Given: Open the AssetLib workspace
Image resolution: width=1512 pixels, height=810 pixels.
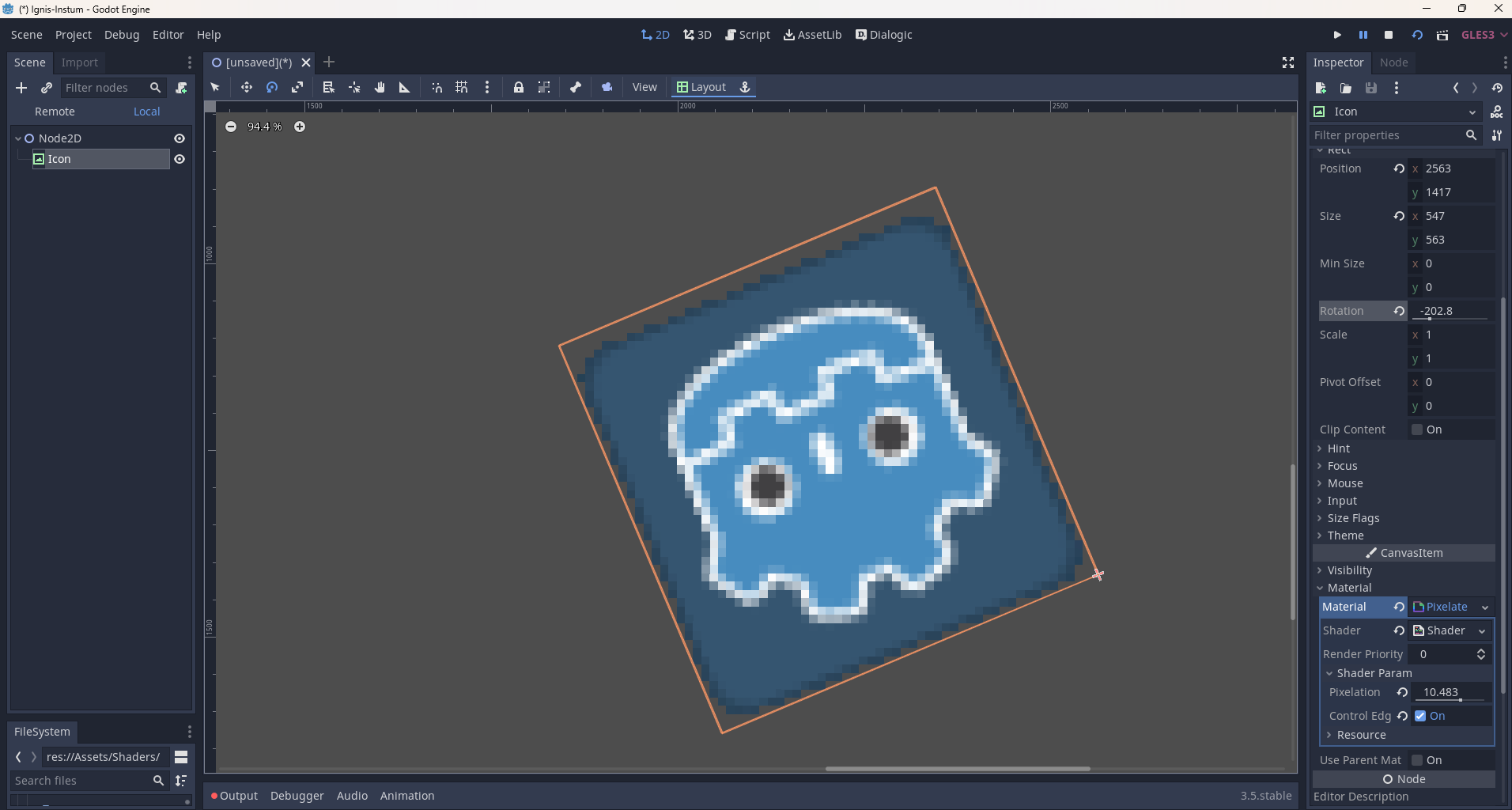Looking at the screenshot, I should pyautogui.click(x=812, y=35).
